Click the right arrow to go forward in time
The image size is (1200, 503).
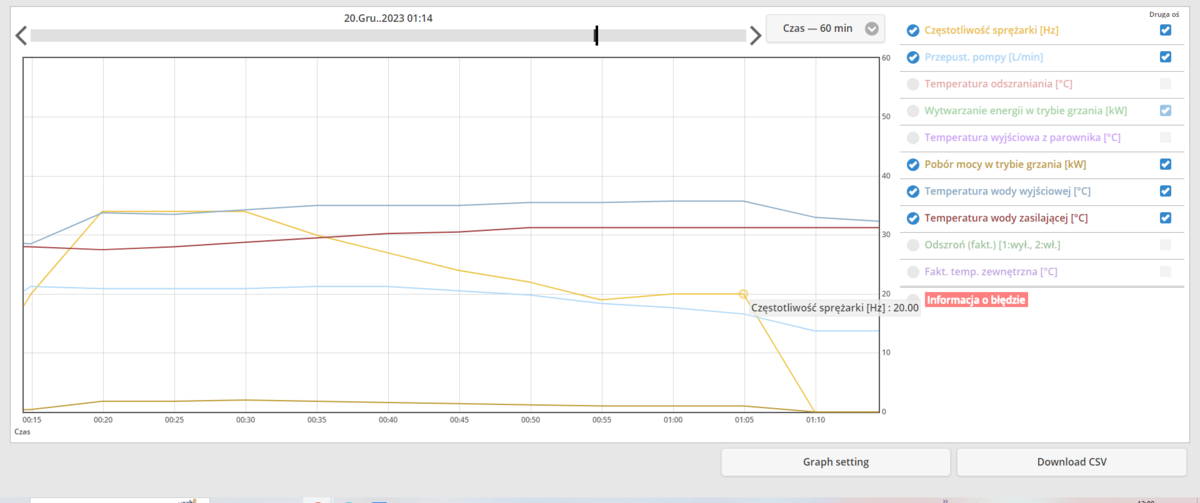[756, 36]
